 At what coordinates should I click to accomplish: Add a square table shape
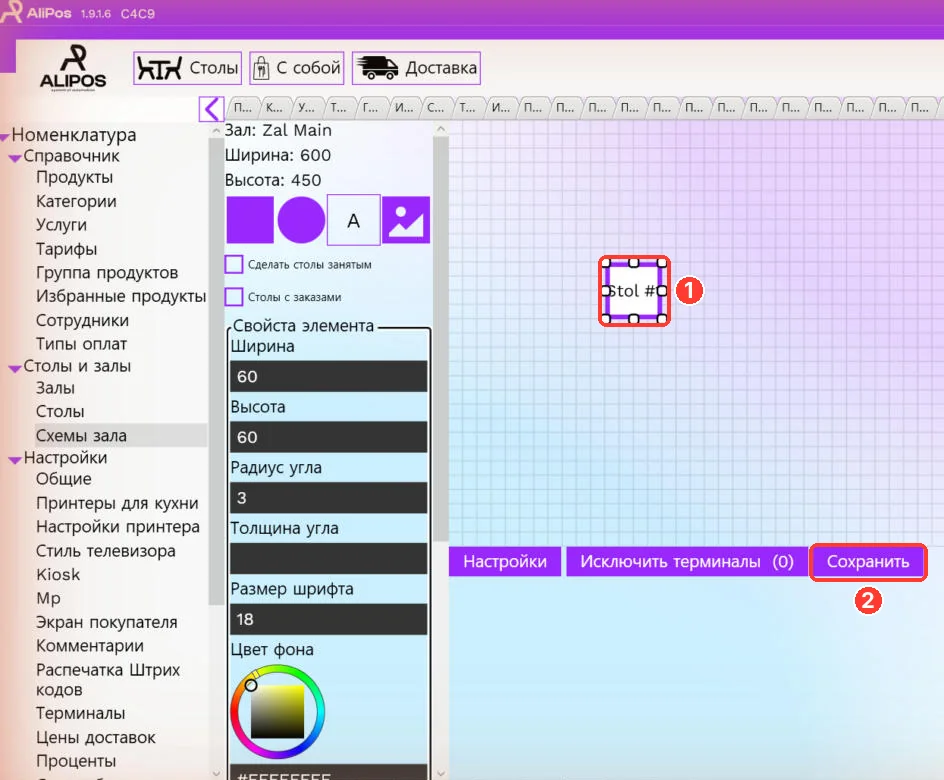(249, 220)
